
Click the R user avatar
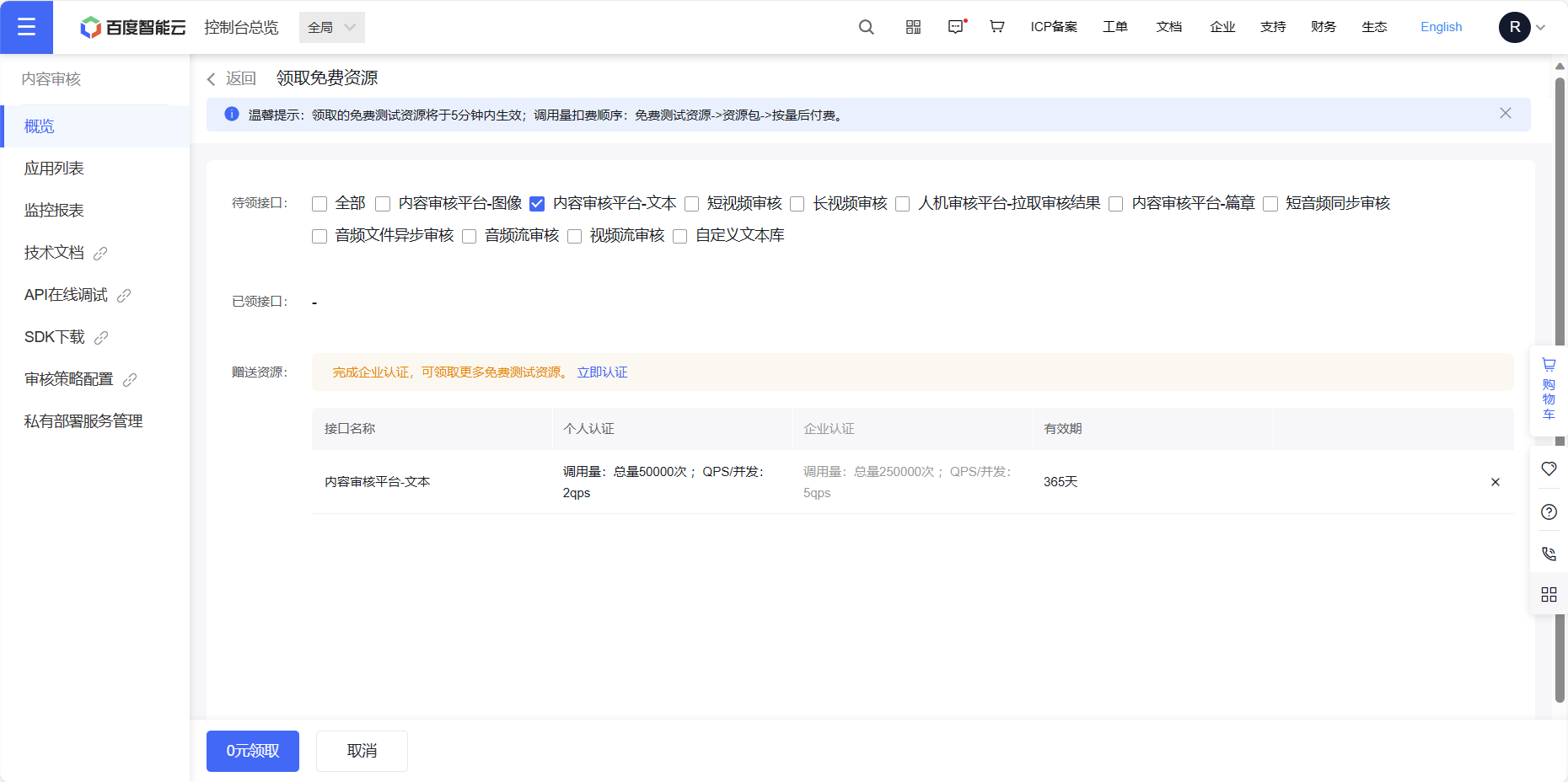click(1514, 27)
